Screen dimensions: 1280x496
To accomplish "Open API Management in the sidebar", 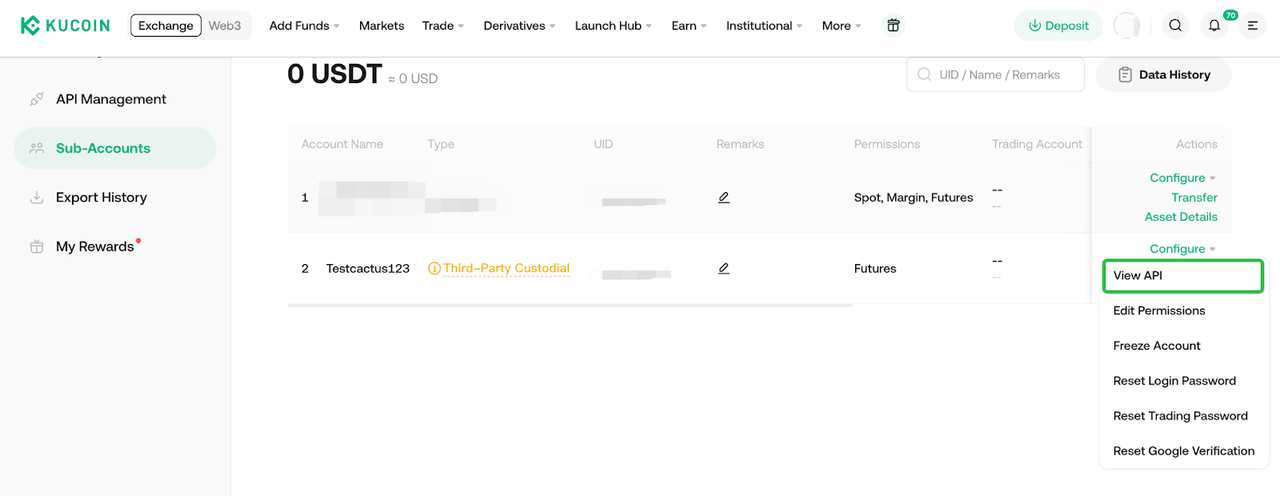I will pos(111,99).
